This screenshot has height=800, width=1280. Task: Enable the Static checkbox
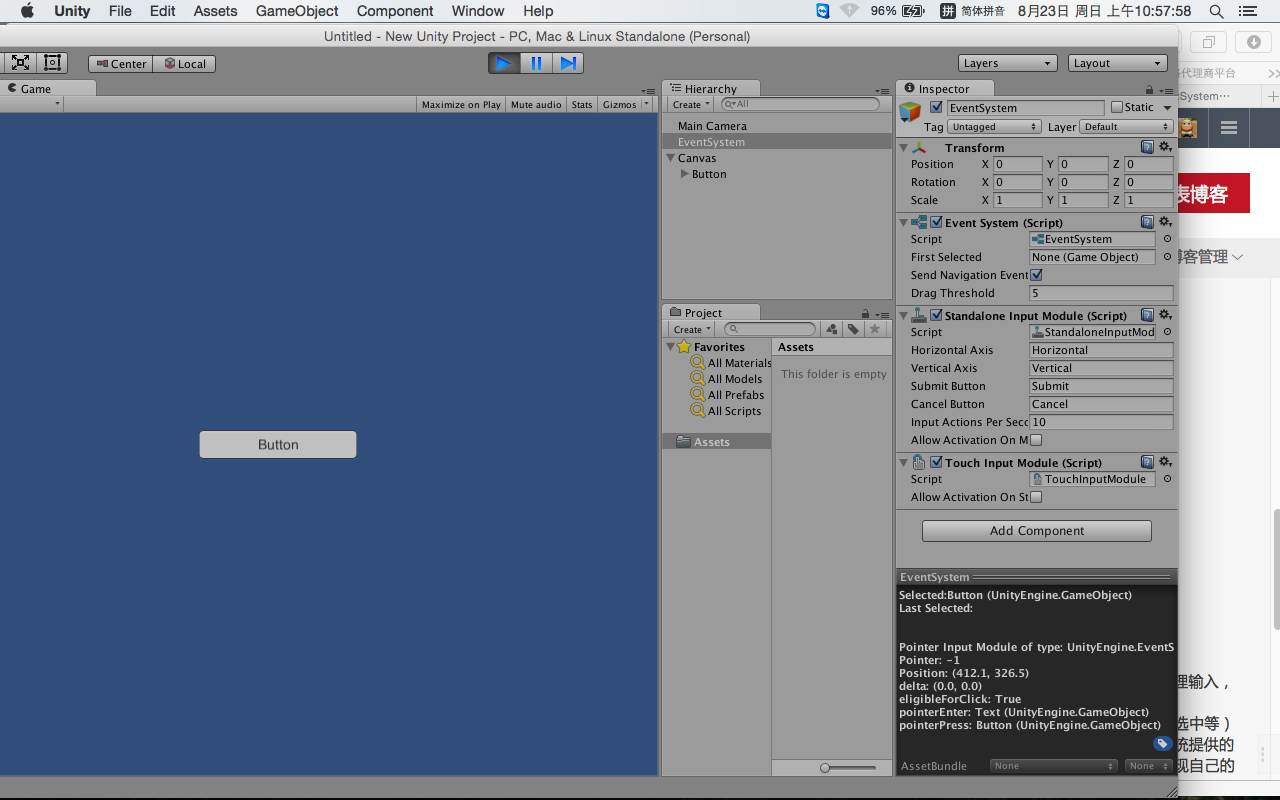1117,107
